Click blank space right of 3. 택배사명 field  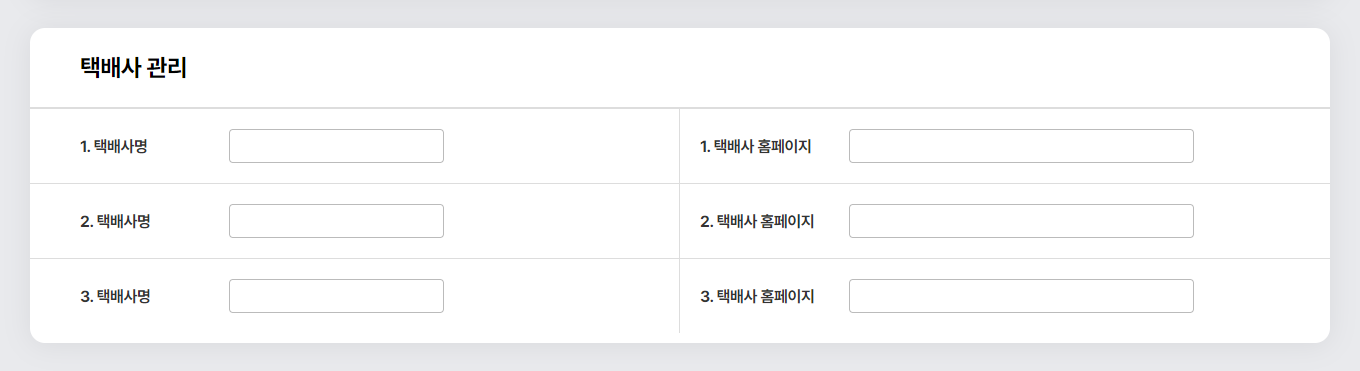[x=560, y=296]
